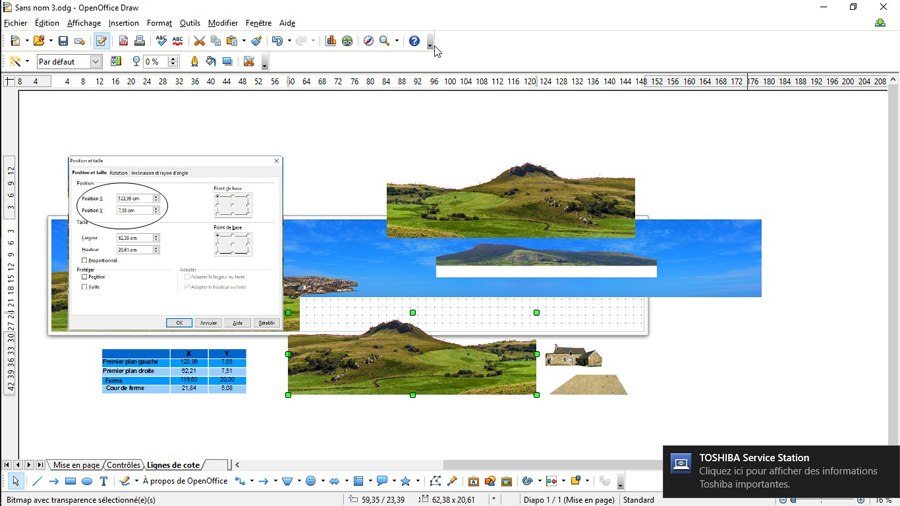Switch to the 'Contrôles' layer tab
Image resolution: width=900 pixels, height=506 pixels.
[x=124, y=465]
